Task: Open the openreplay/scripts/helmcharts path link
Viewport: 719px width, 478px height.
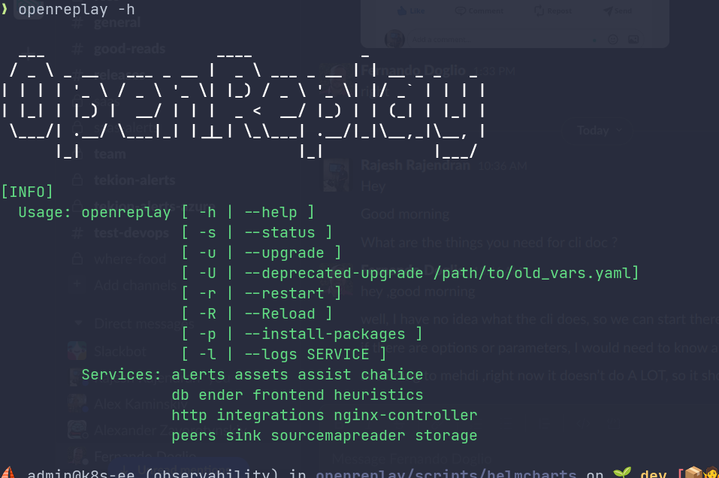Action: pos(446,473)
